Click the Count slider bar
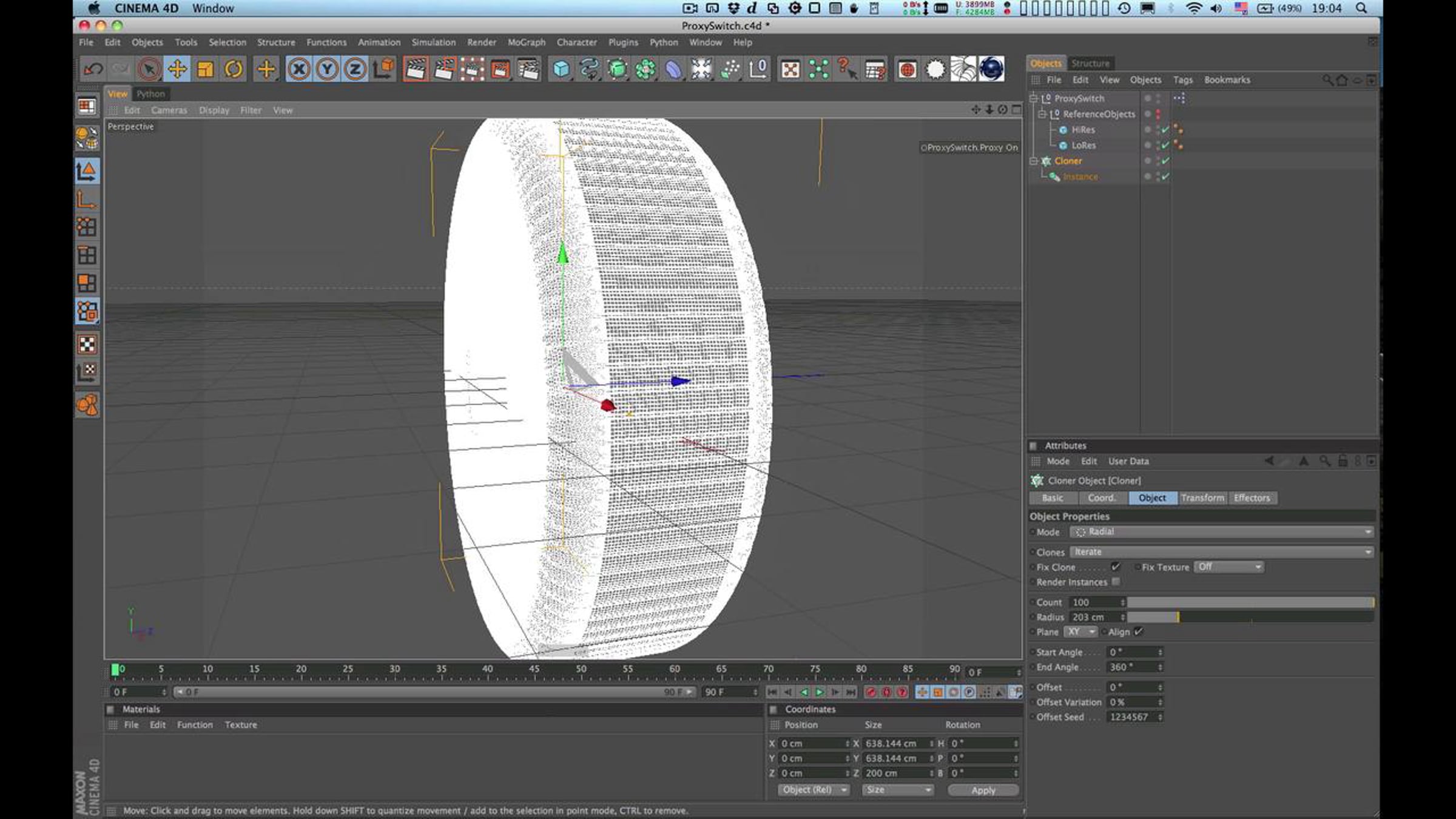 coord(1251,602)
